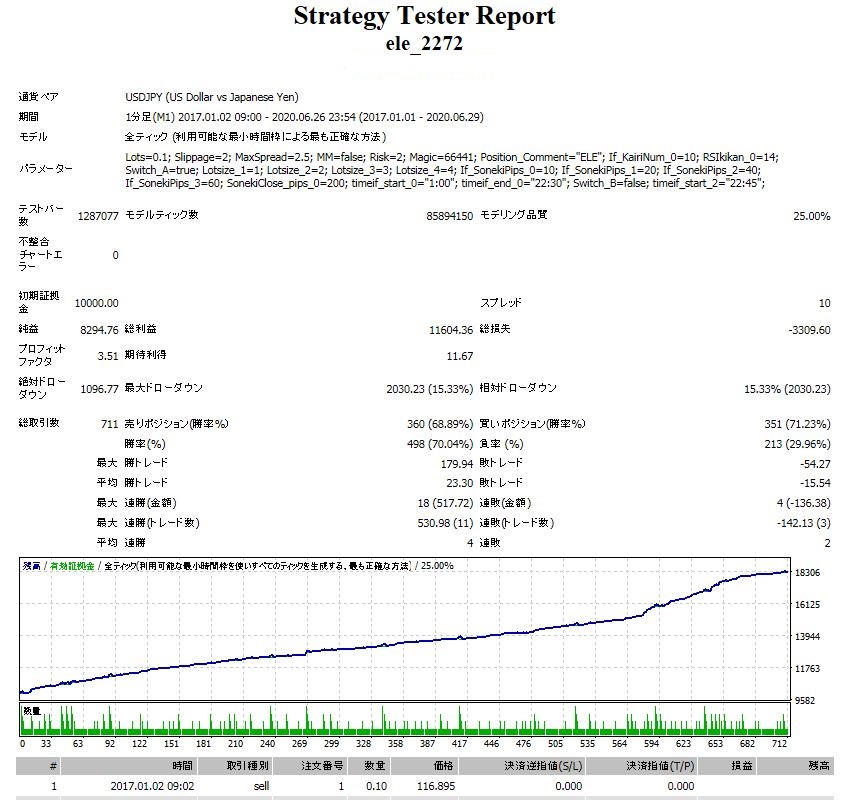Select the win rate 498 (70.04%) value
Screen dimensions: 850x800
tap(440, 444)
